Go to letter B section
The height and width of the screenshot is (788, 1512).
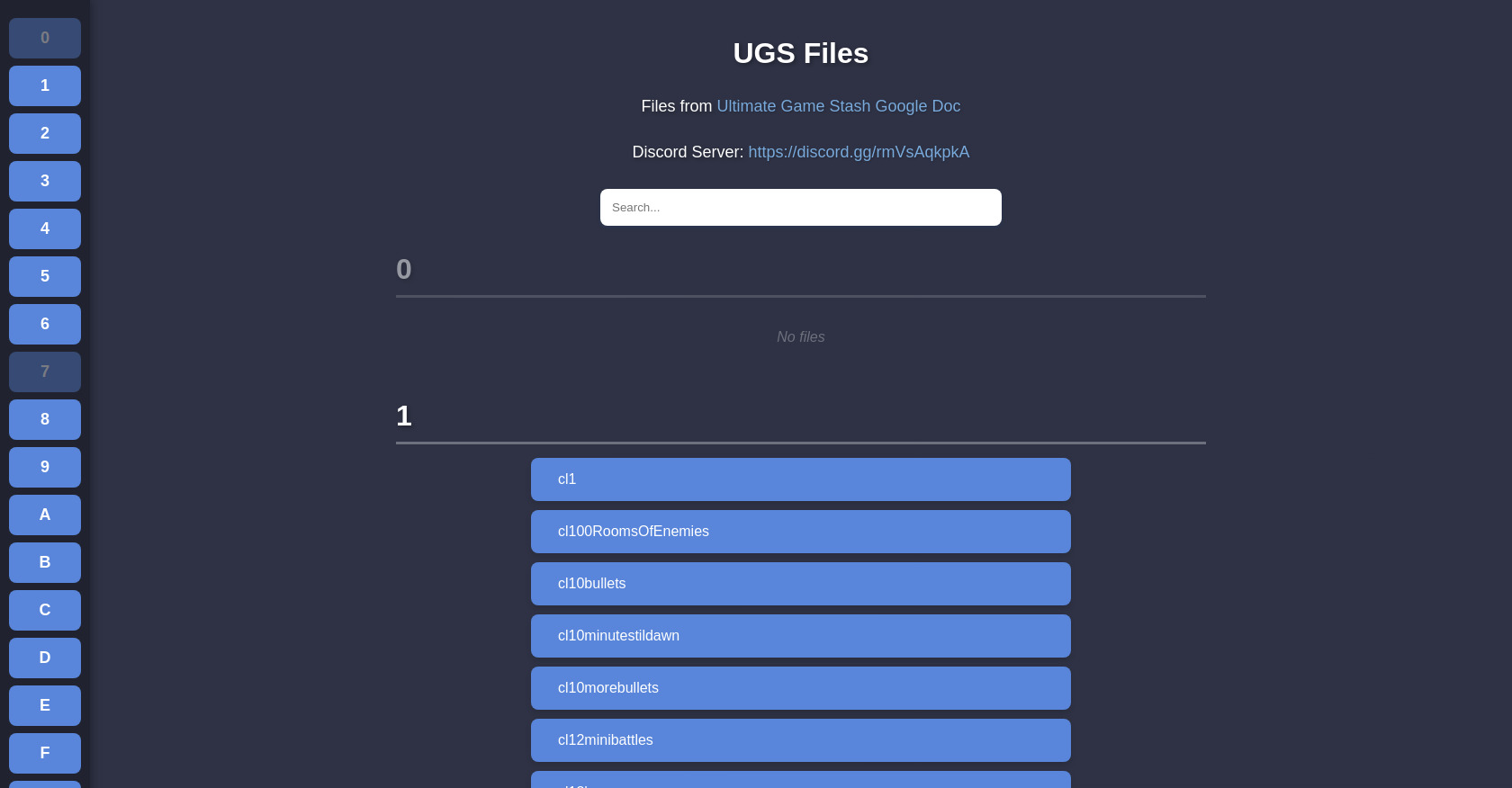click(45, 562)
